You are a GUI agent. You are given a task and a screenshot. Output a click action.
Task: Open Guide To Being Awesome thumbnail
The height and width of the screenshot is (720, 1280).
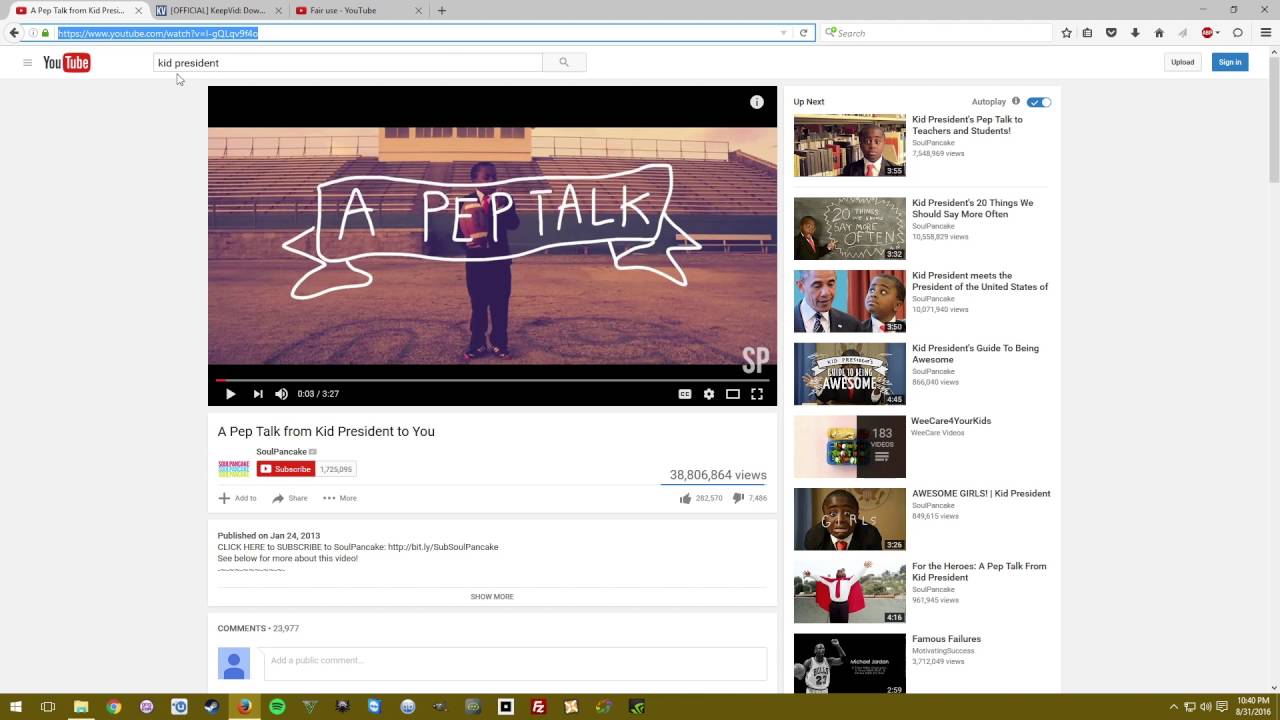click(x=850, y=374)
